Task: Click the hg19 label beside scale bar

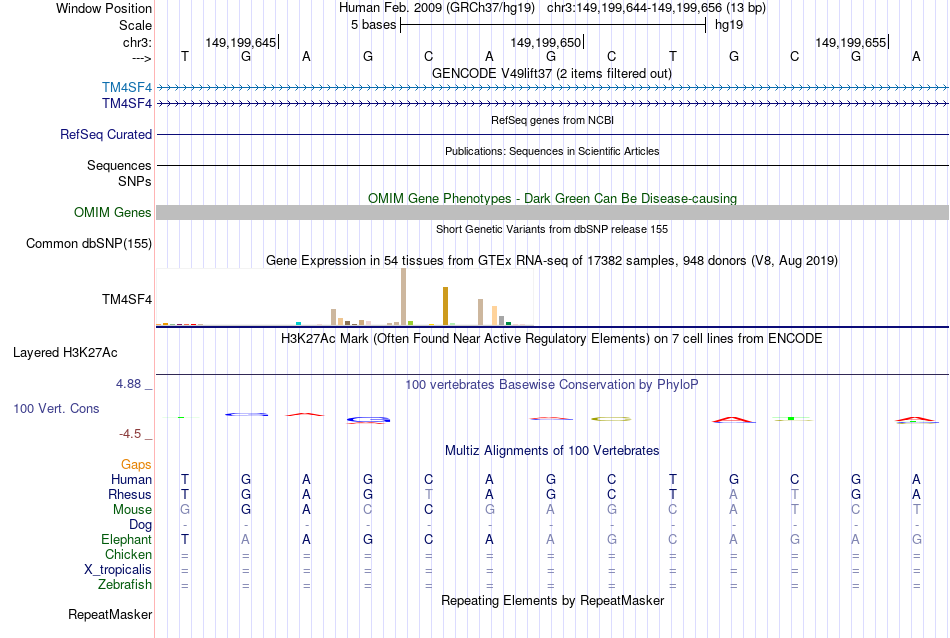Action: (x=729, y=25)
